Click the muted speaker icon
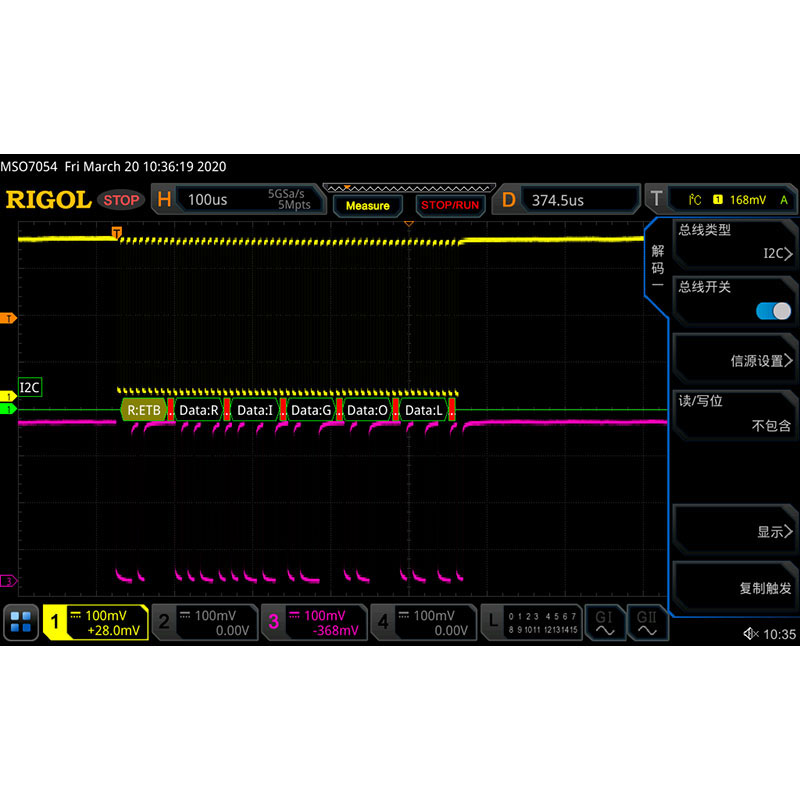Image resolution: width=800 pixels, height=800 pixels. click(751, 634)
